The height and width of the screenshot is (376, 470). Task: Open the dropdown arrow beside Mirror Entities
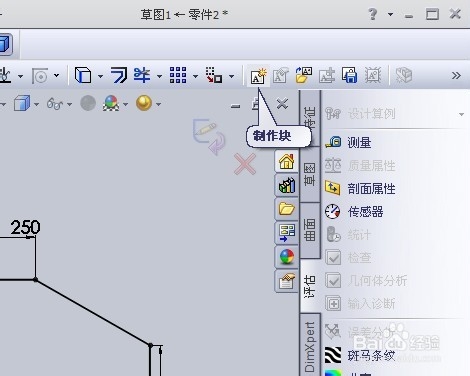[x=159, y=77]
